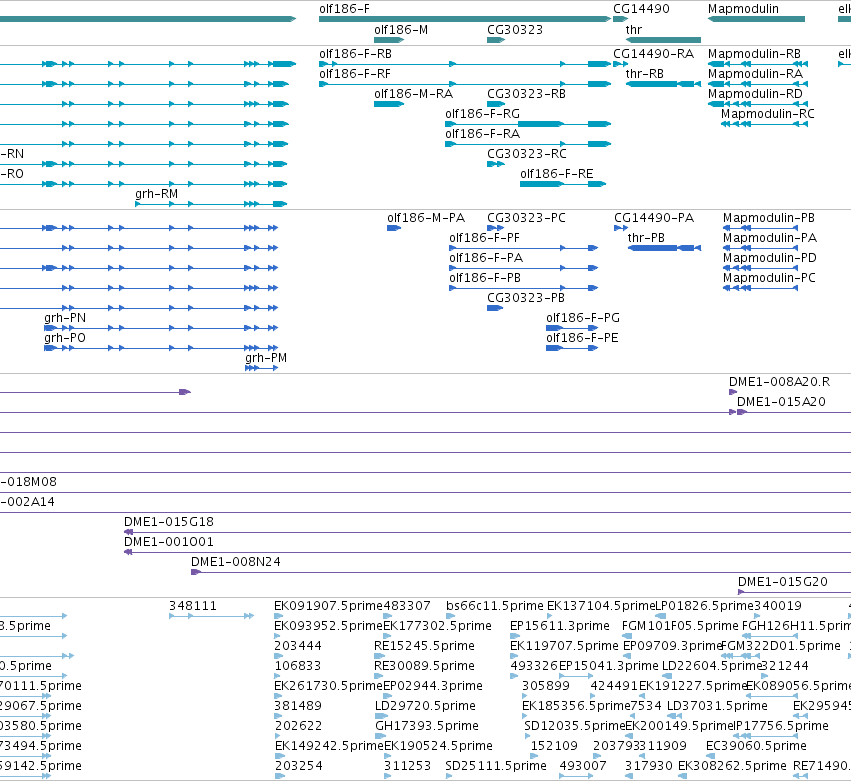
Task: Click protein CG30323-PC
Action: (x=496, y=228)
